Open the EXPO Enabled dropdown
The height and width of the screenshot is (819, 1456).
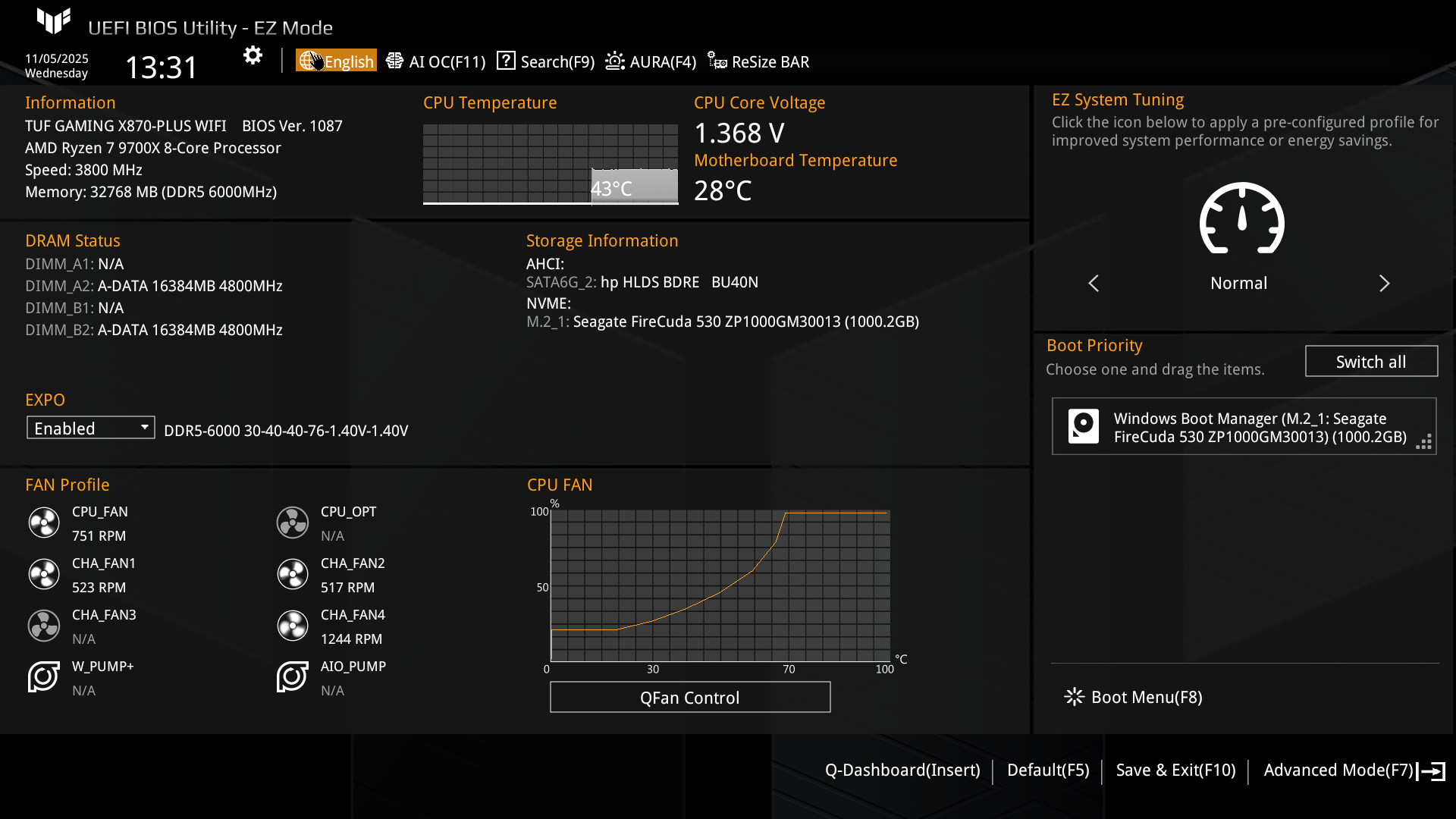(x=91, y=428)
